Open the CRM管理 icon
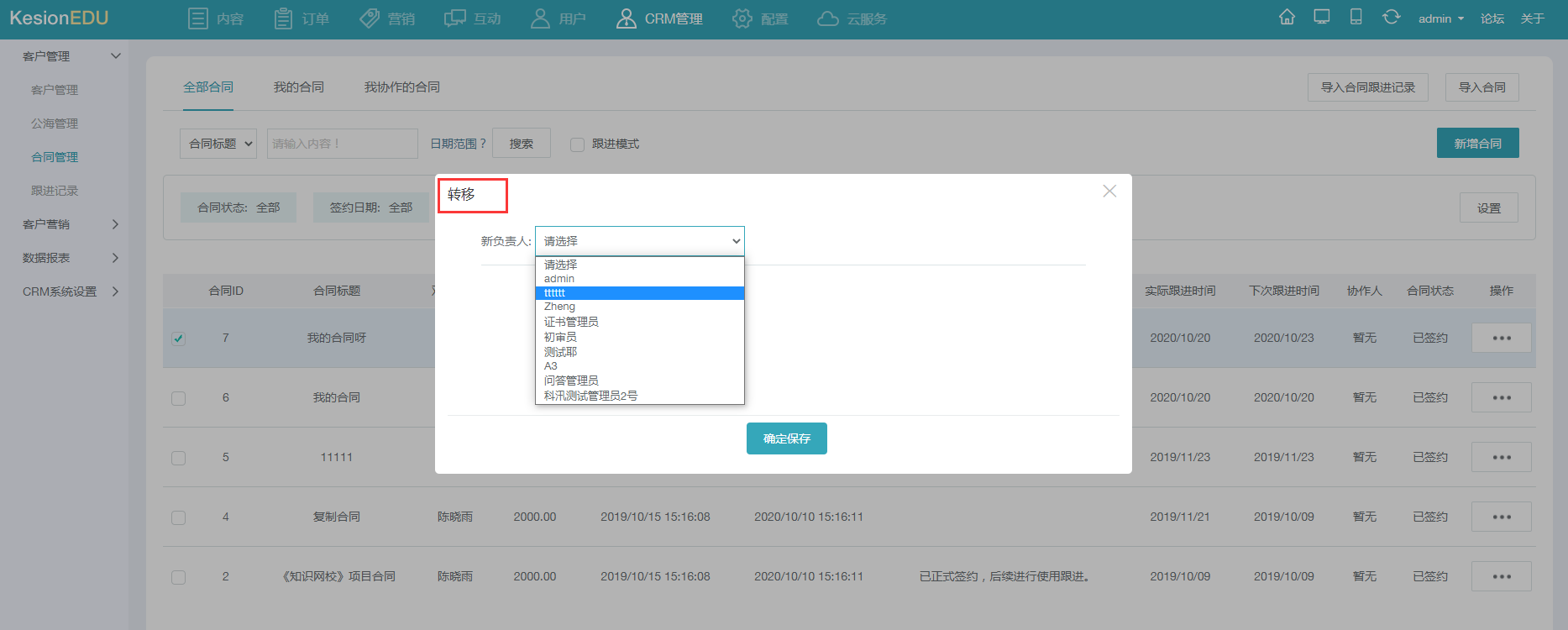This screenshot has width=1568, height=630. [626, 18]
